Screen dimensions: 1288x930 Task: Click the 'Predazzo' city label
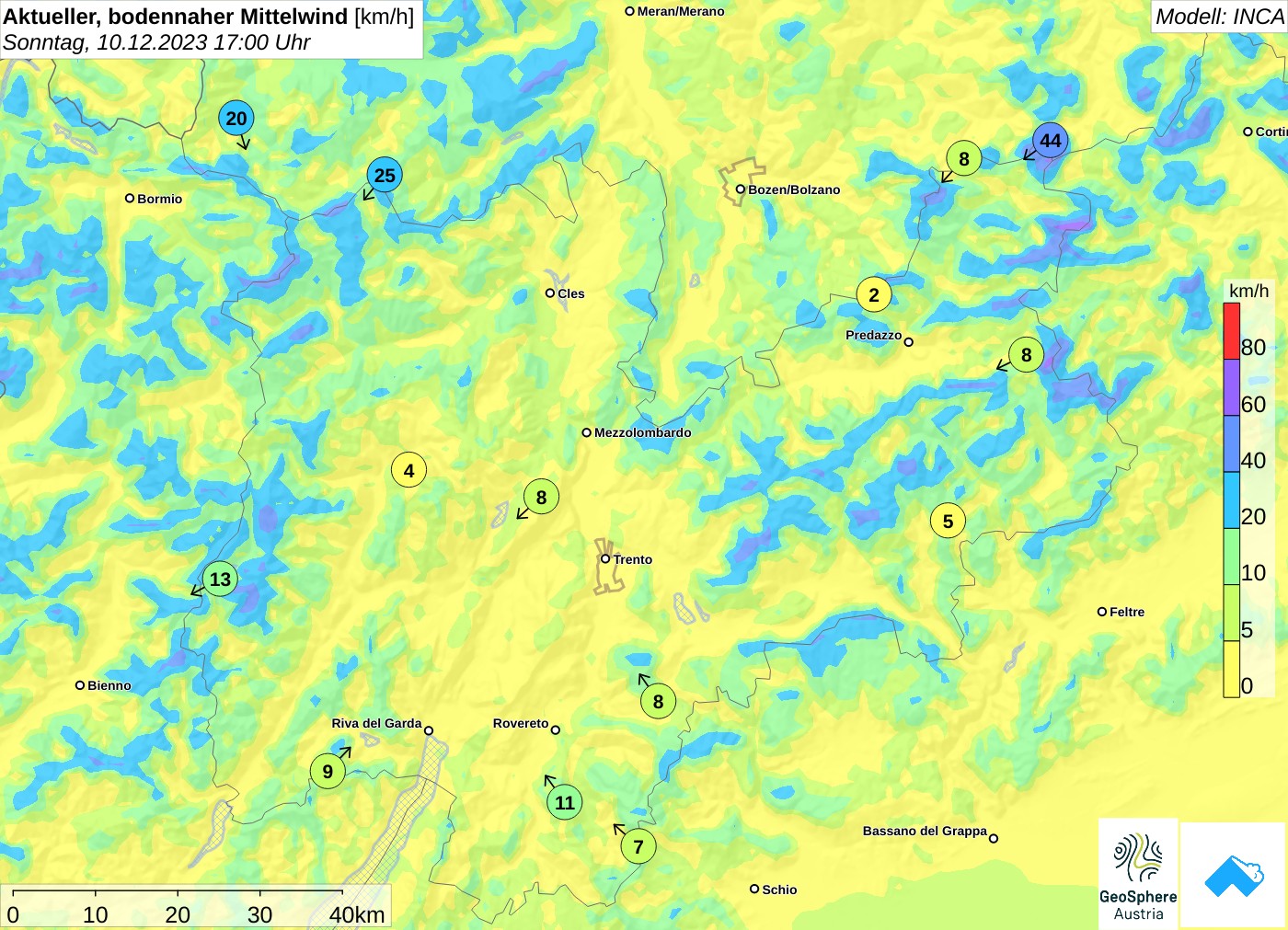point(874,335)
